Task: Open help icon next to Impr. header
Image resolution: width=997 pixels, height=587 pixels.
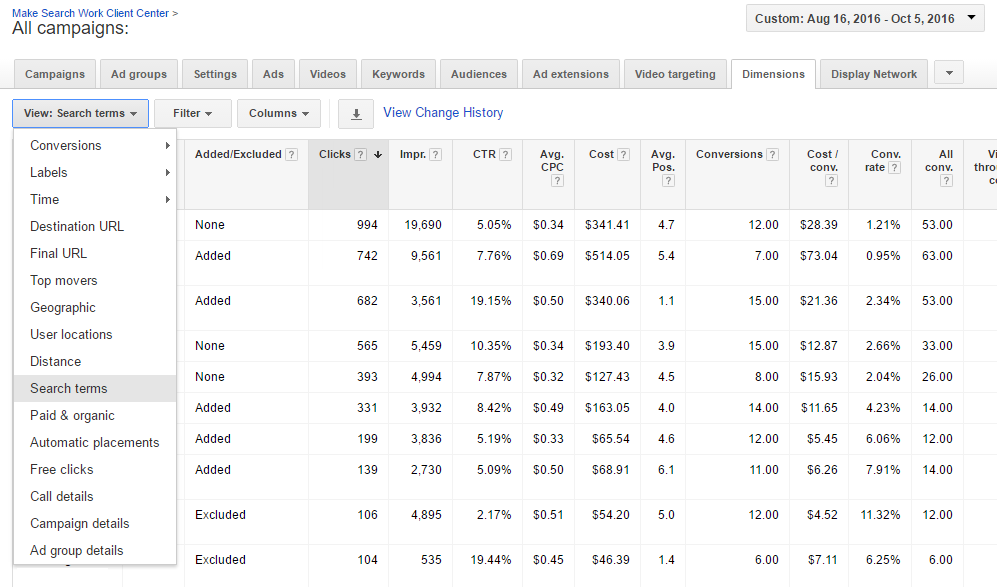Action: [436, 155]
